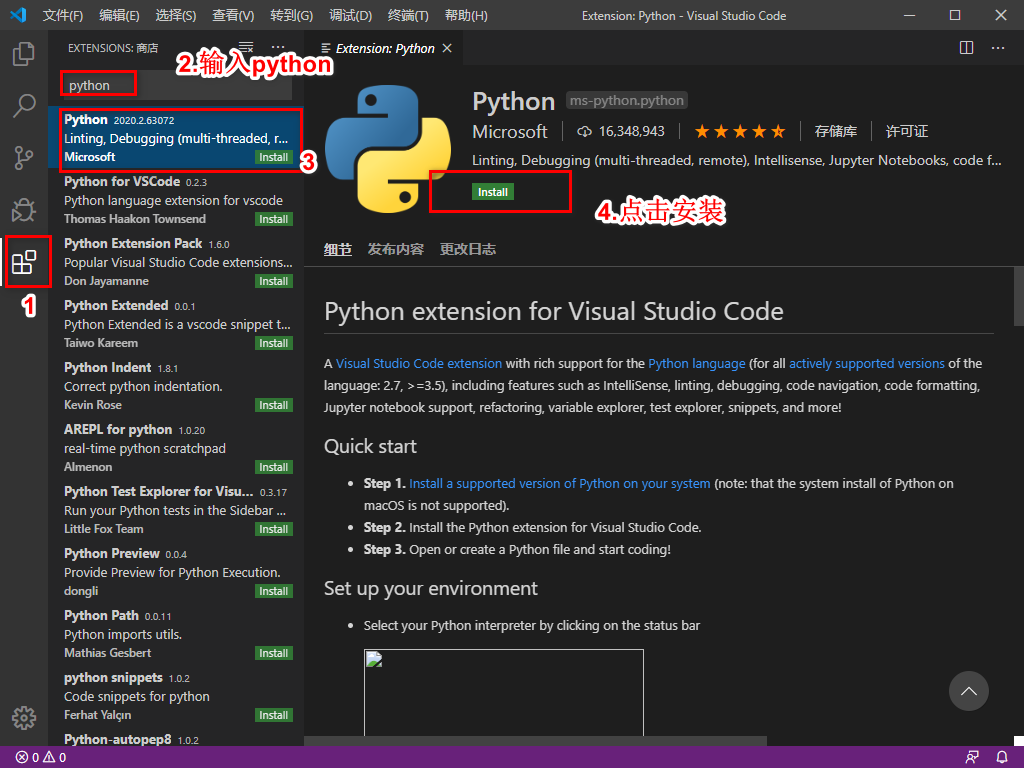Close the Extension: Python tab

click(x=447, y=48)
